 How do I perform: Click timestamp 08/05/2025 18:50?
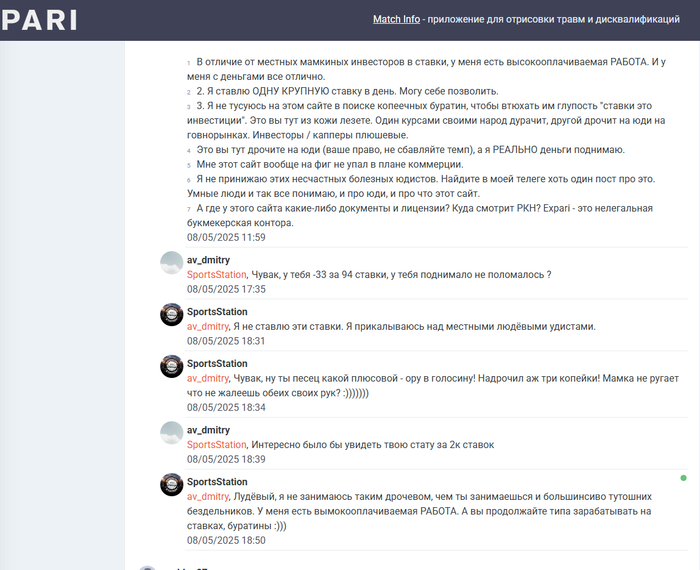[226, 540]
